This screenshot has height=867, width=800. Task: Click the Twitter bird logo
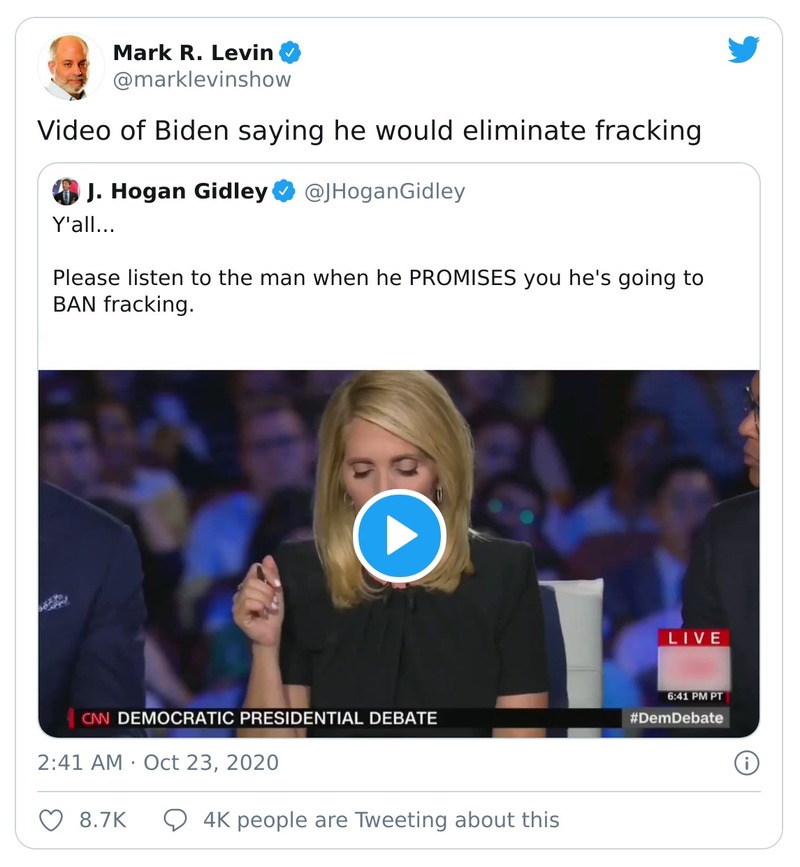pos(743,50)
